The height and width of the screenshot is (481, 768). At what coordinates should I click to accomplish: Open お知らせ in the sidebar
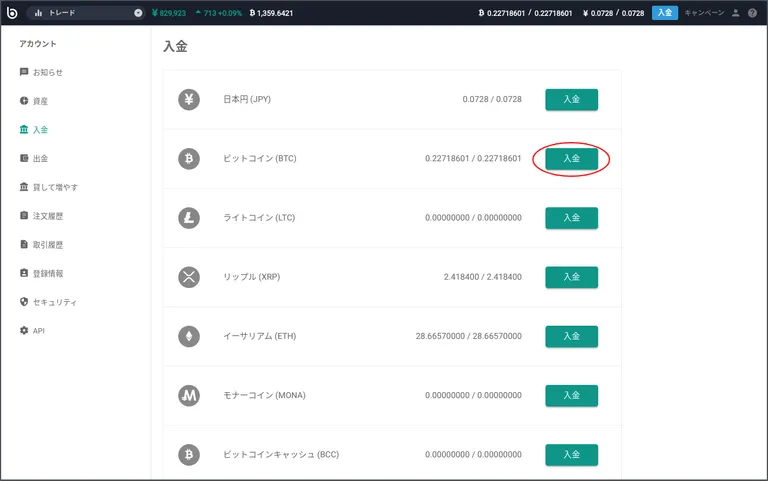41,72
